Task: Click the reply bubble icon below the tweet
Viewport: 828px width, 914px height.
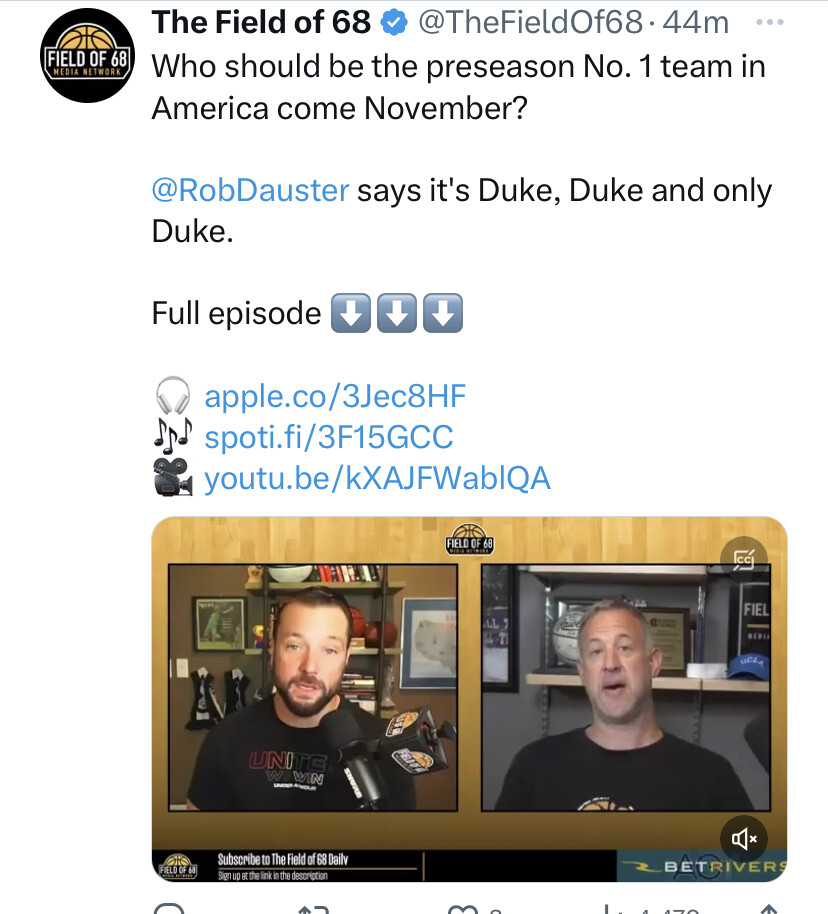Action: 169,908
